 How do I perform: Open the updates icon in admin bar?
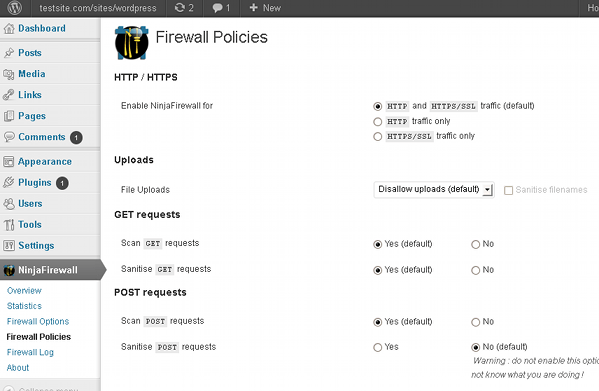180,8
